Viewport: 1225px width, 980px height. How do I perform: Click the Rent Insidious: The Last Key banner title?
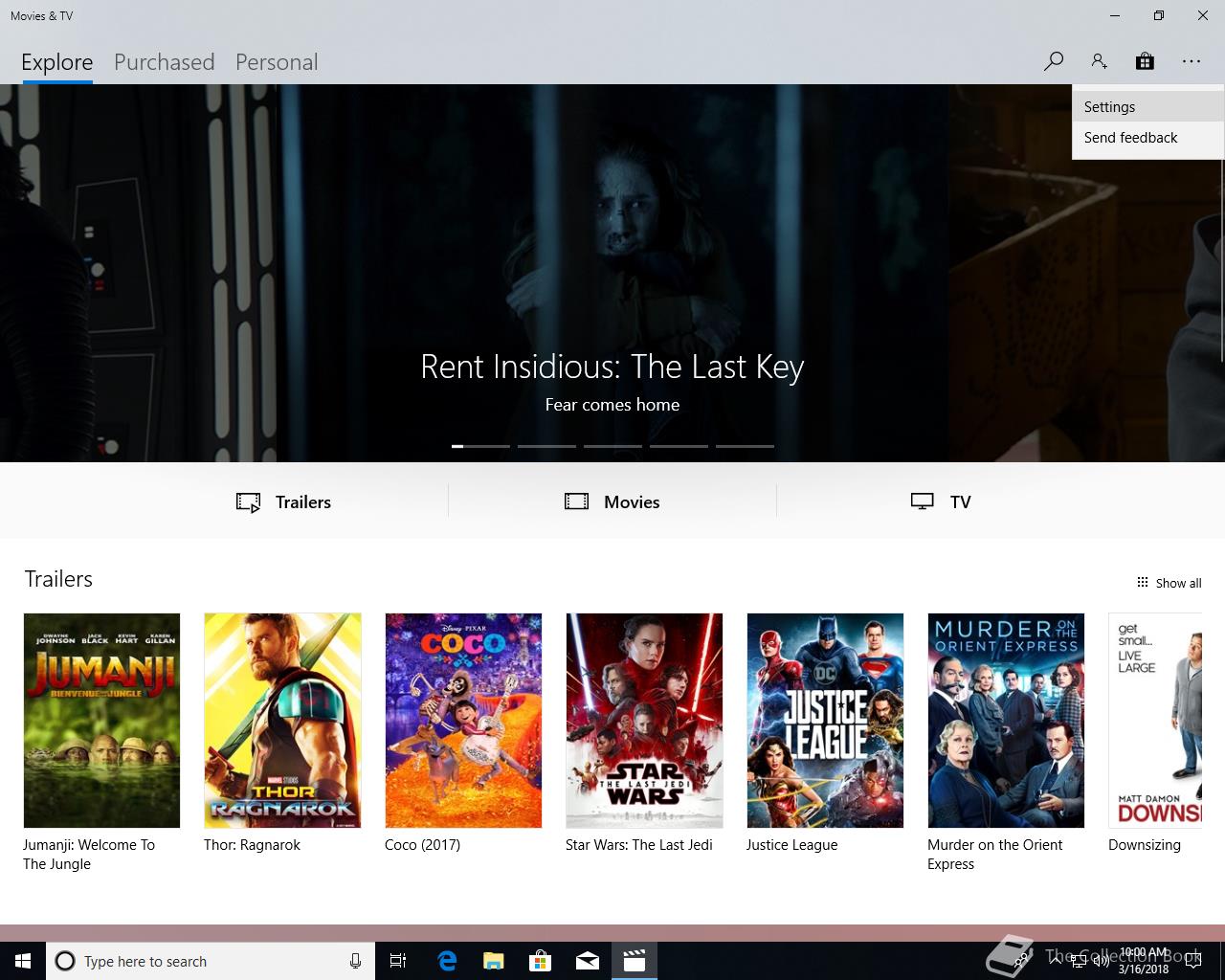click(612, 367)
